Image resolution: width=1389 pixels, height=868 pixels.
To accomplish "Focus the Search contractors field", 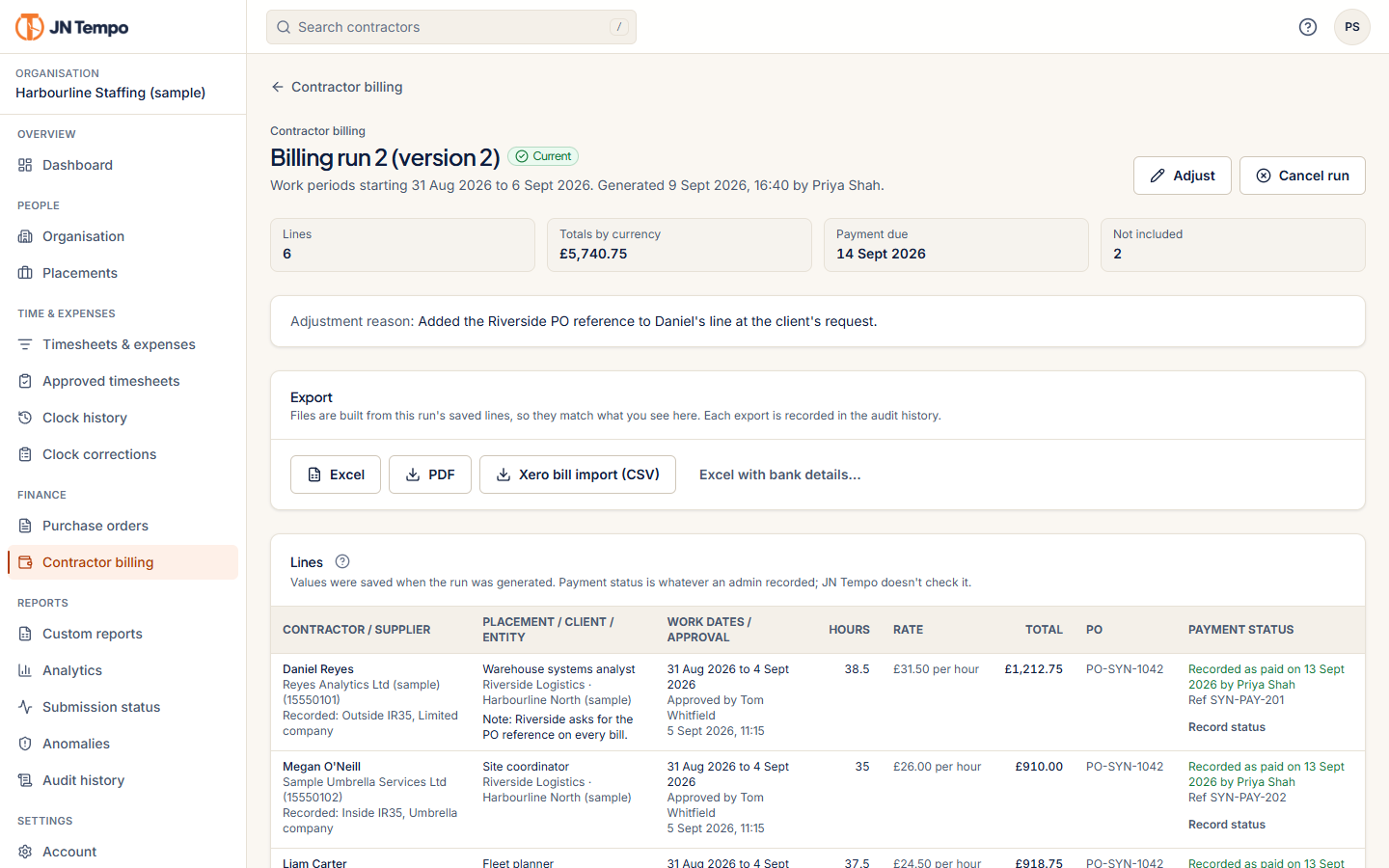I will (x=451, y=27).
